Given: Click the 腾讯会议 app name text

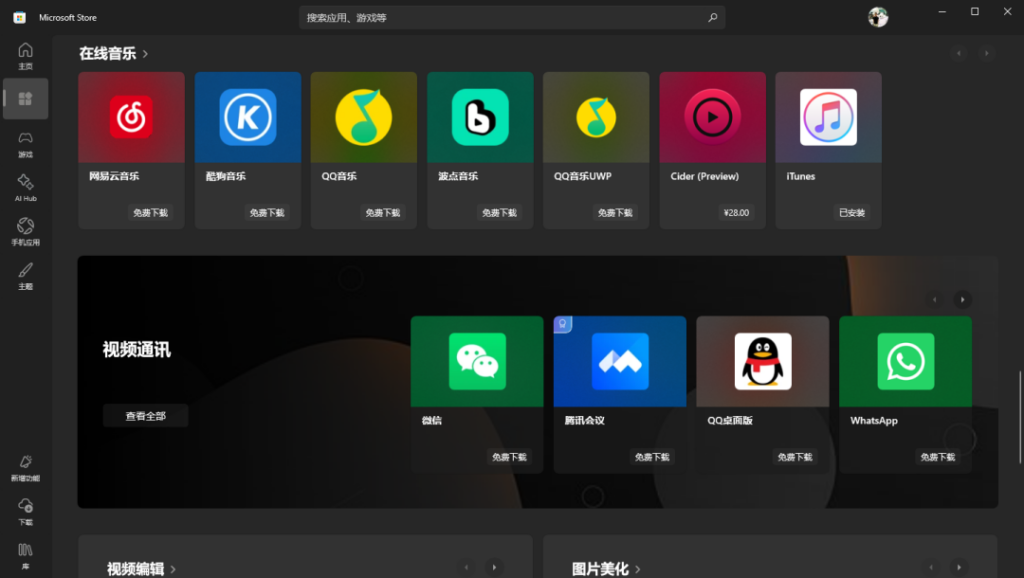Looking at the screenshot, I should pyautogui.click(x=584, y=421).
